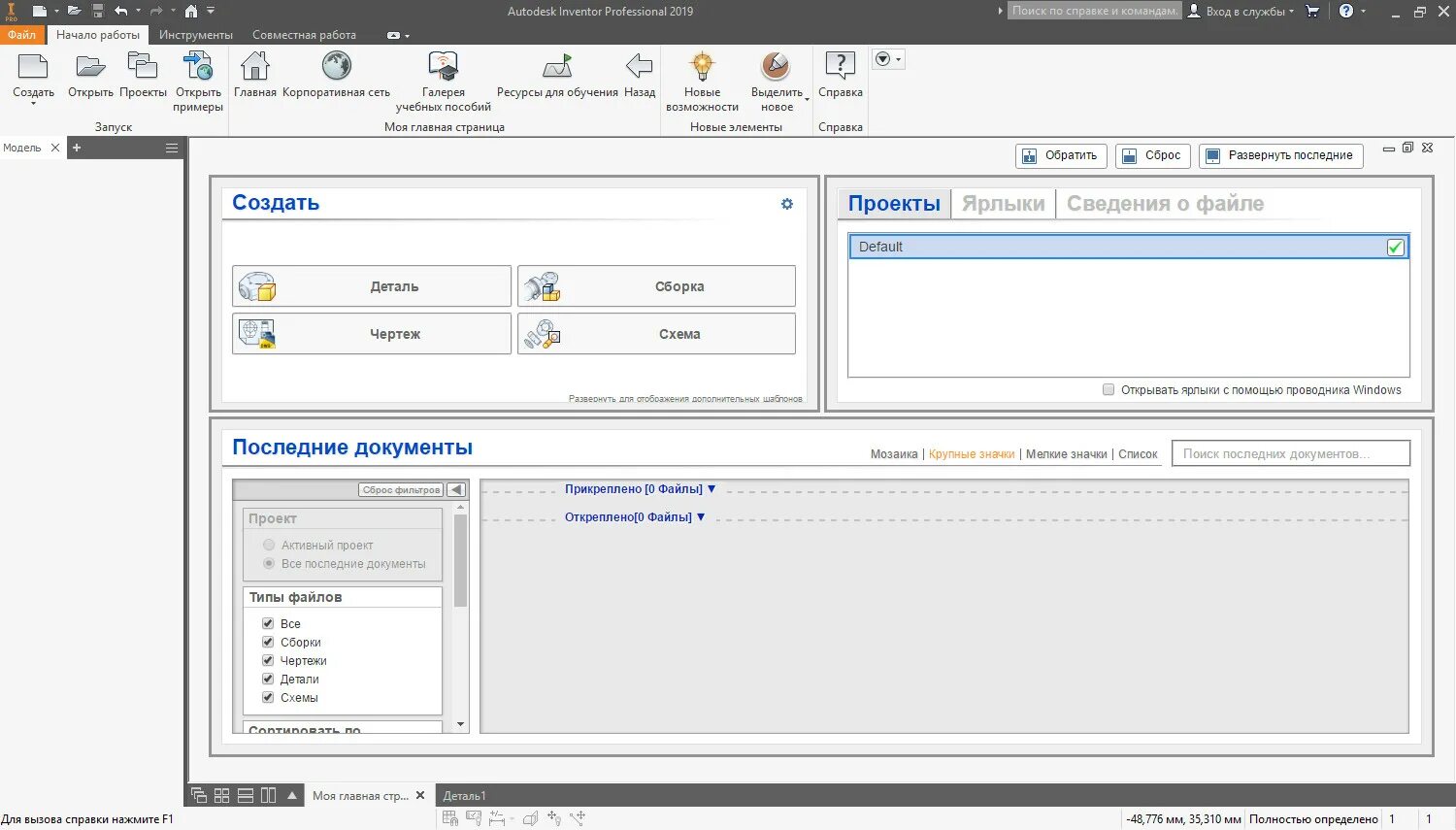Screen dimensions: 1456x830
Task: Click Развернуть последние button
Action: click(x=1280, y=155)
